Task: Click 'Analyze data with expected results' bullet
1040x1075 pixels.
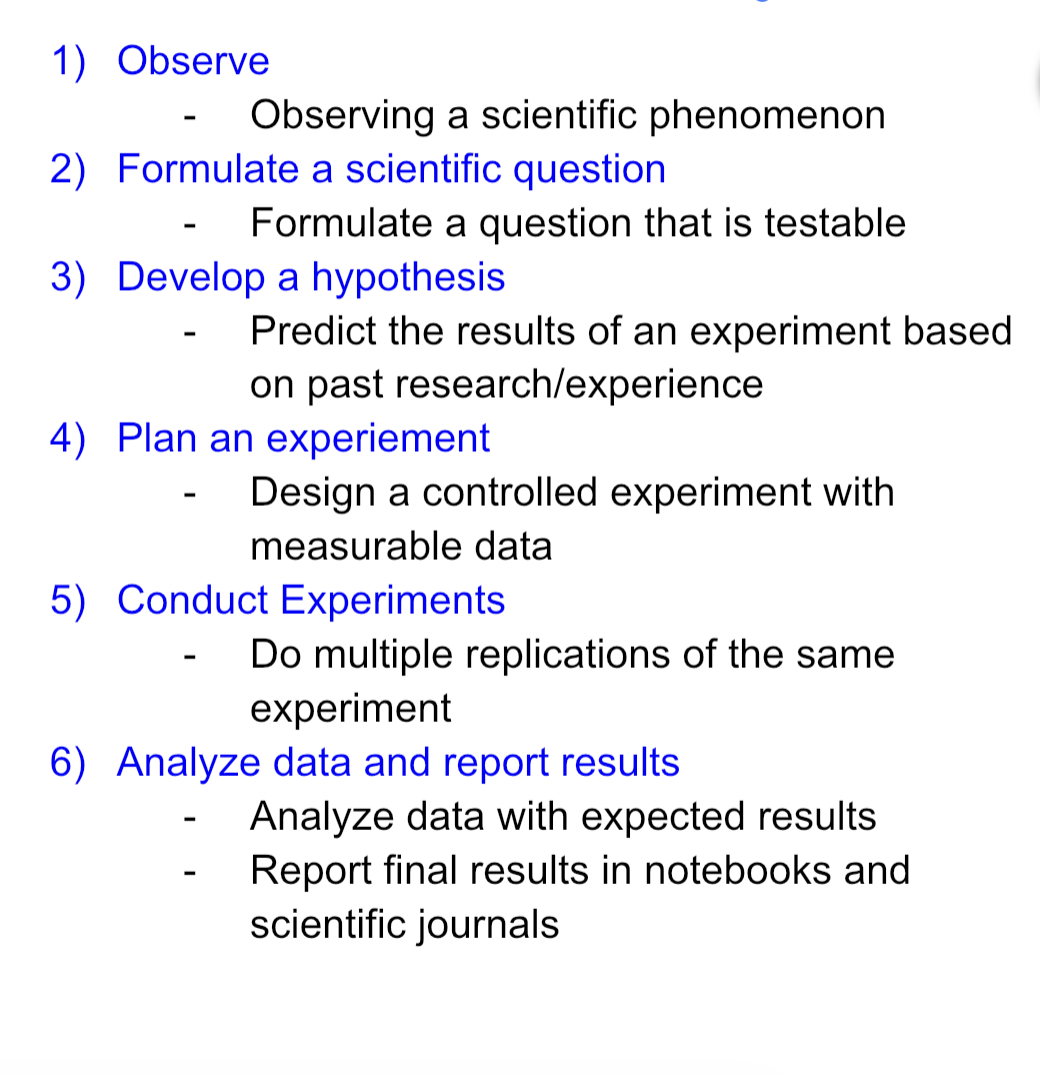Action: coord(563,817)
